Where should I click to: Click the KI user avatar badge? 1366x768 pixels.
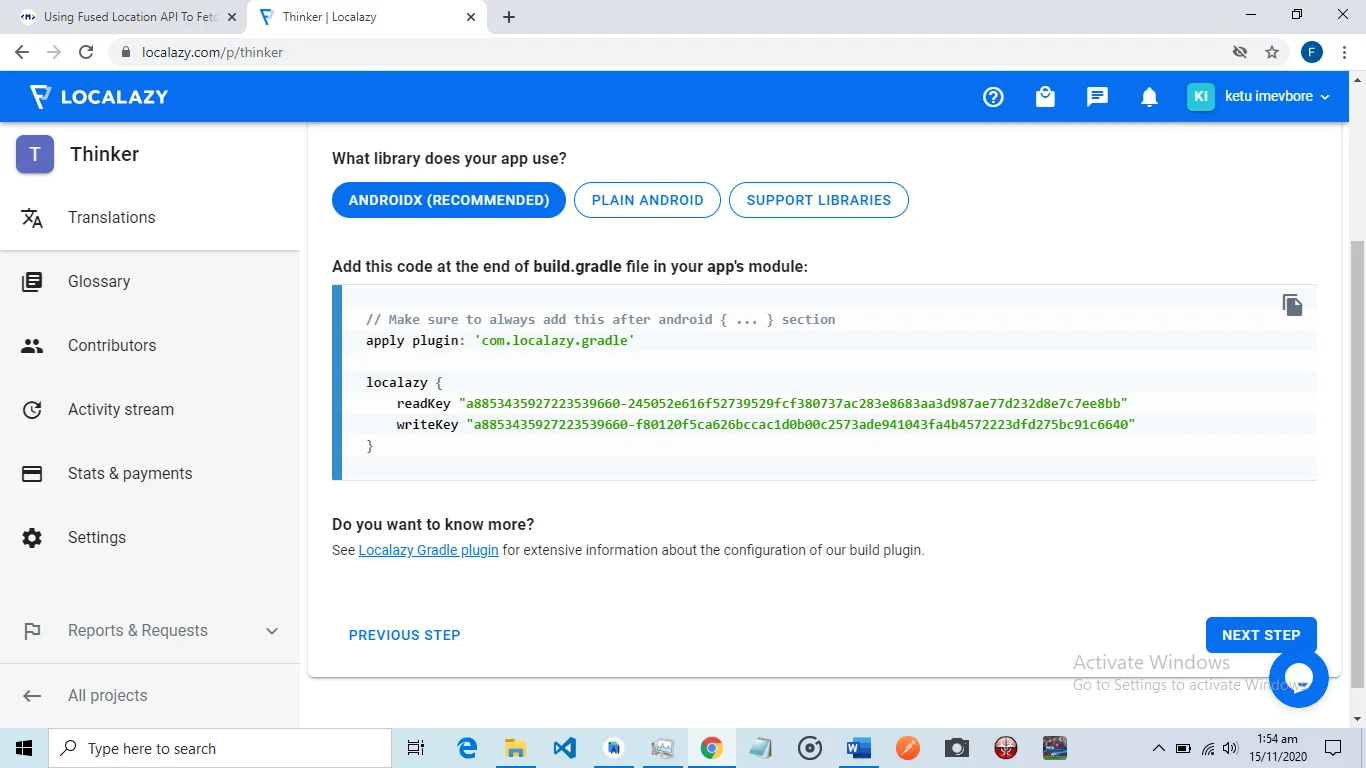(1201, 97)
